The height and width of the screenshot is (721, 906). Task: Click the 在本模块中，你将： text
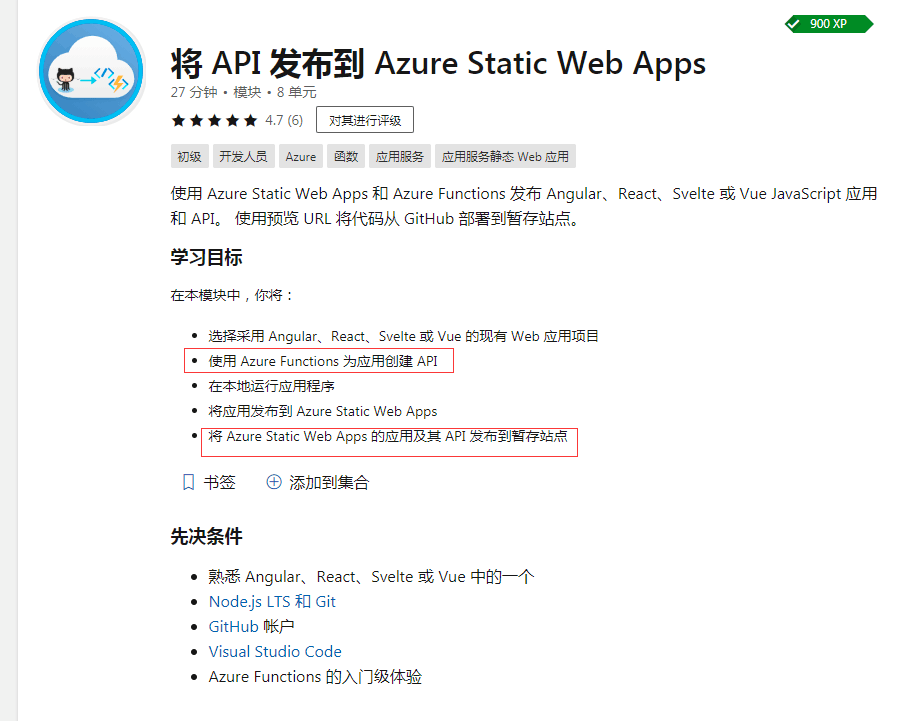click(232, 295)
